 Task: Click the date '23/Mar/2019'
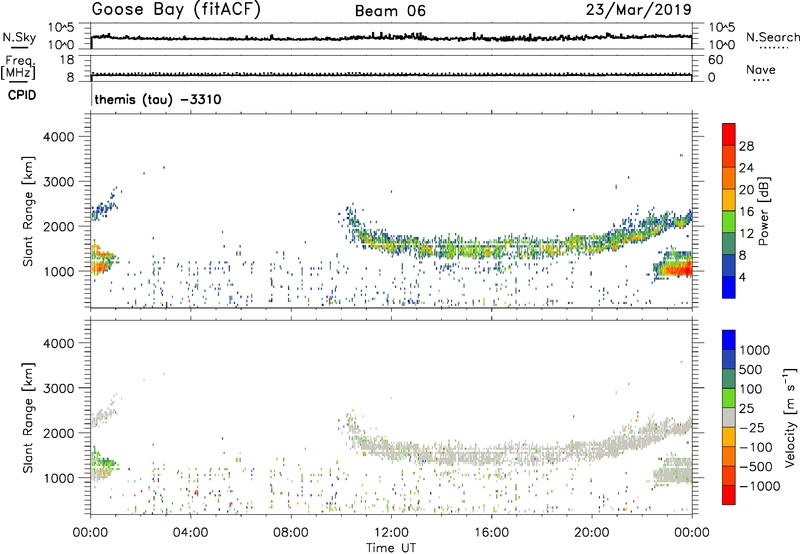(639, 10)
